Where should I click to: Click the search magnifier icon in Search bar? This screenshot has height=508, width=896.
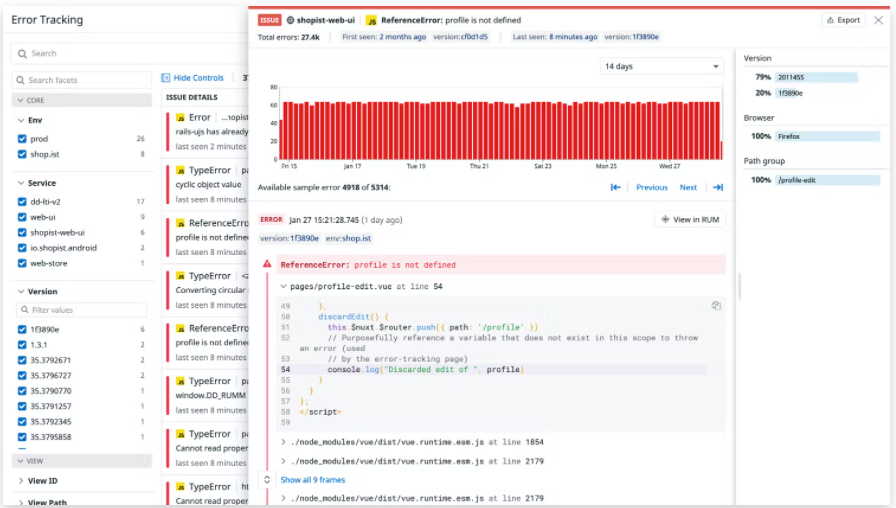pos(22,54)
